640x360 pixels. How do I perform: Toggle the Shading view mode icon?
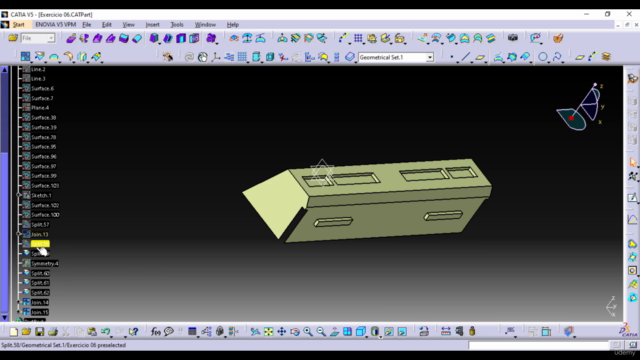pyautogui.click(x=375, y=331)
